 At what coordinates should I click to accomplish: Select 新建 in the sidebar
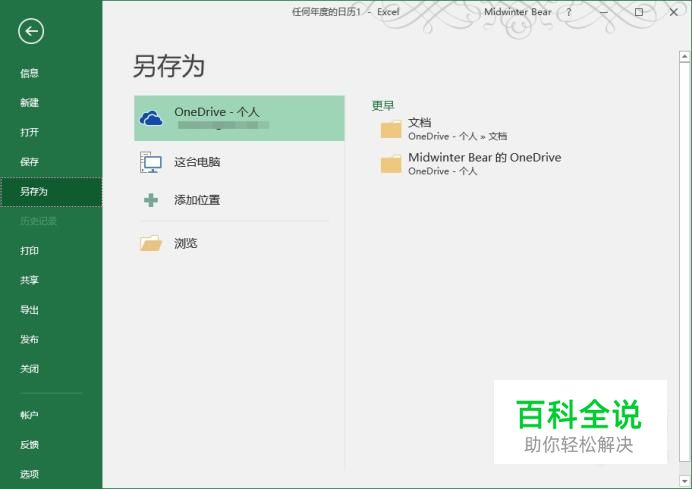click(x=51, y=103)
